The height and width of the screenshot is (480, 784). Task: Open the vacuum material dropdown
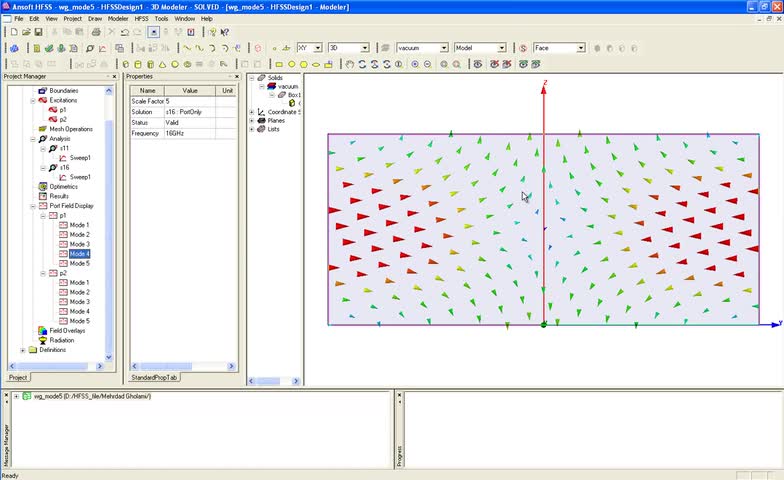[444, 48]
